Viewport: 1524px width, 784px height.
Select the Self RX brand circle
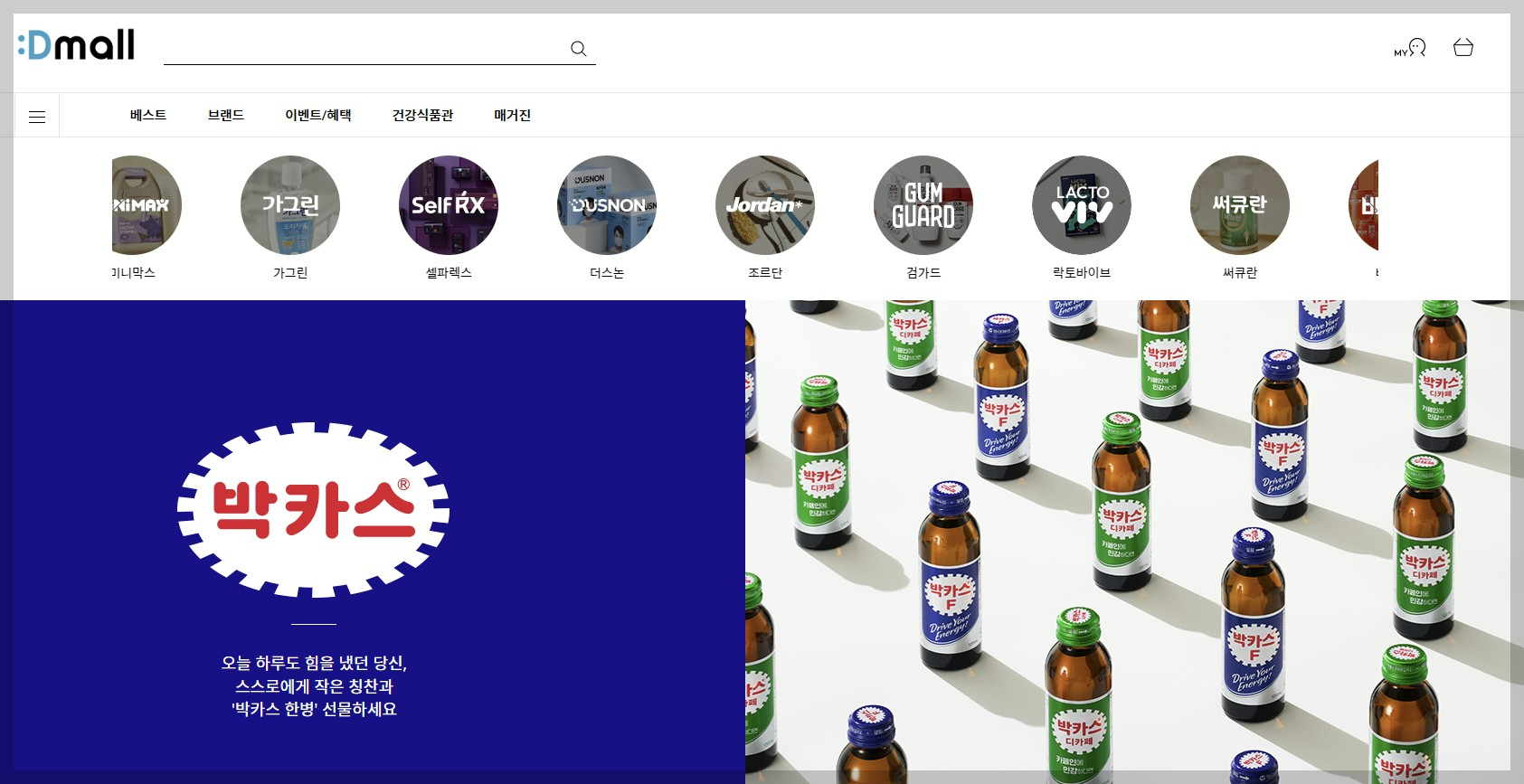449,205
